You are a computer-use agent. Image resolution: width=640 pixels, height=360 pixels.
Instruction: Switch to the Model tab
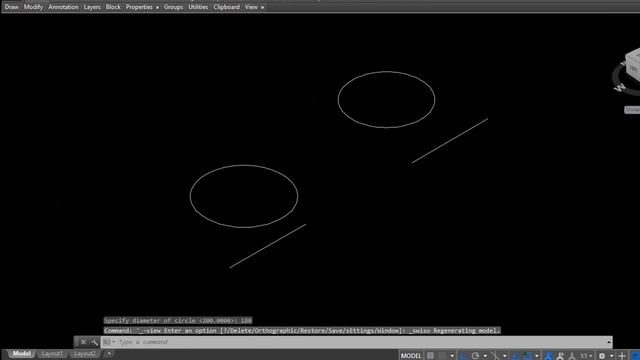21,353
